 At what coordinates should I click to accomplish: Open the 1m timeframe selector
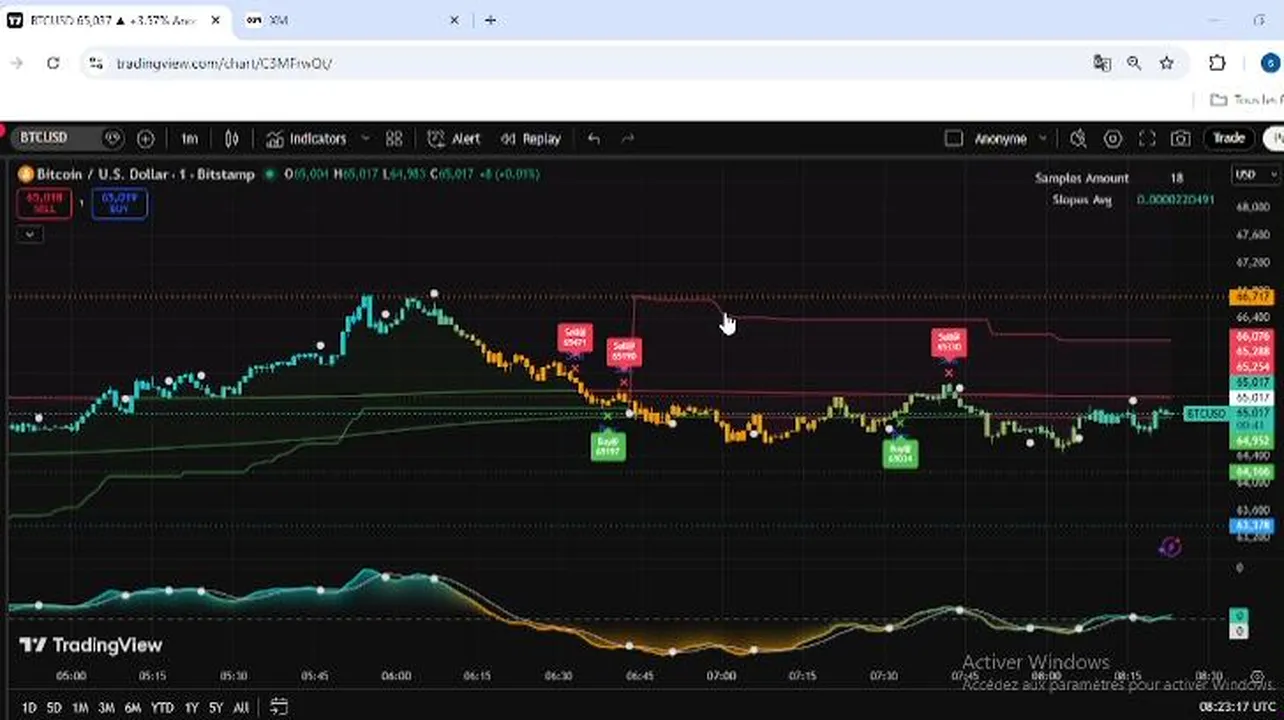tap(190, 139)
